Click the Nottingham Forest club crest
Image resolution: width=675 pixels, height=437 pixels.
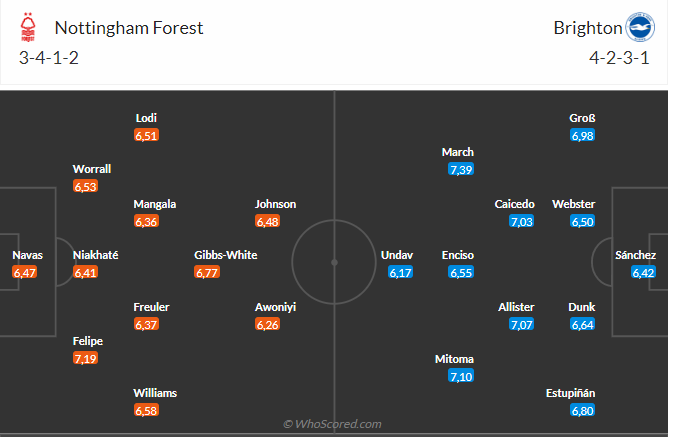[28, 27]
